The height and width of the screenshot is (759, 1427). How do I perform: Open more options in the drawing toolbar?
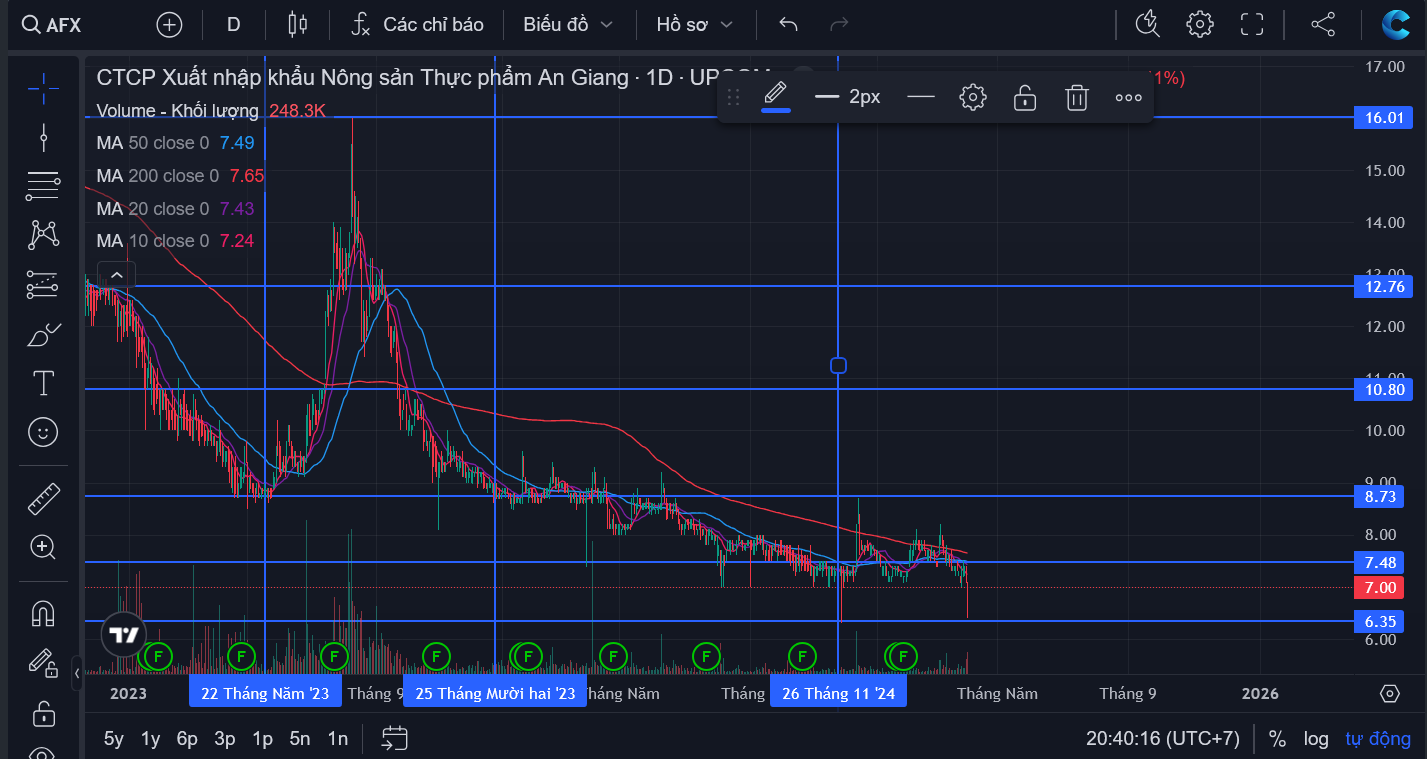(1129, 97)
